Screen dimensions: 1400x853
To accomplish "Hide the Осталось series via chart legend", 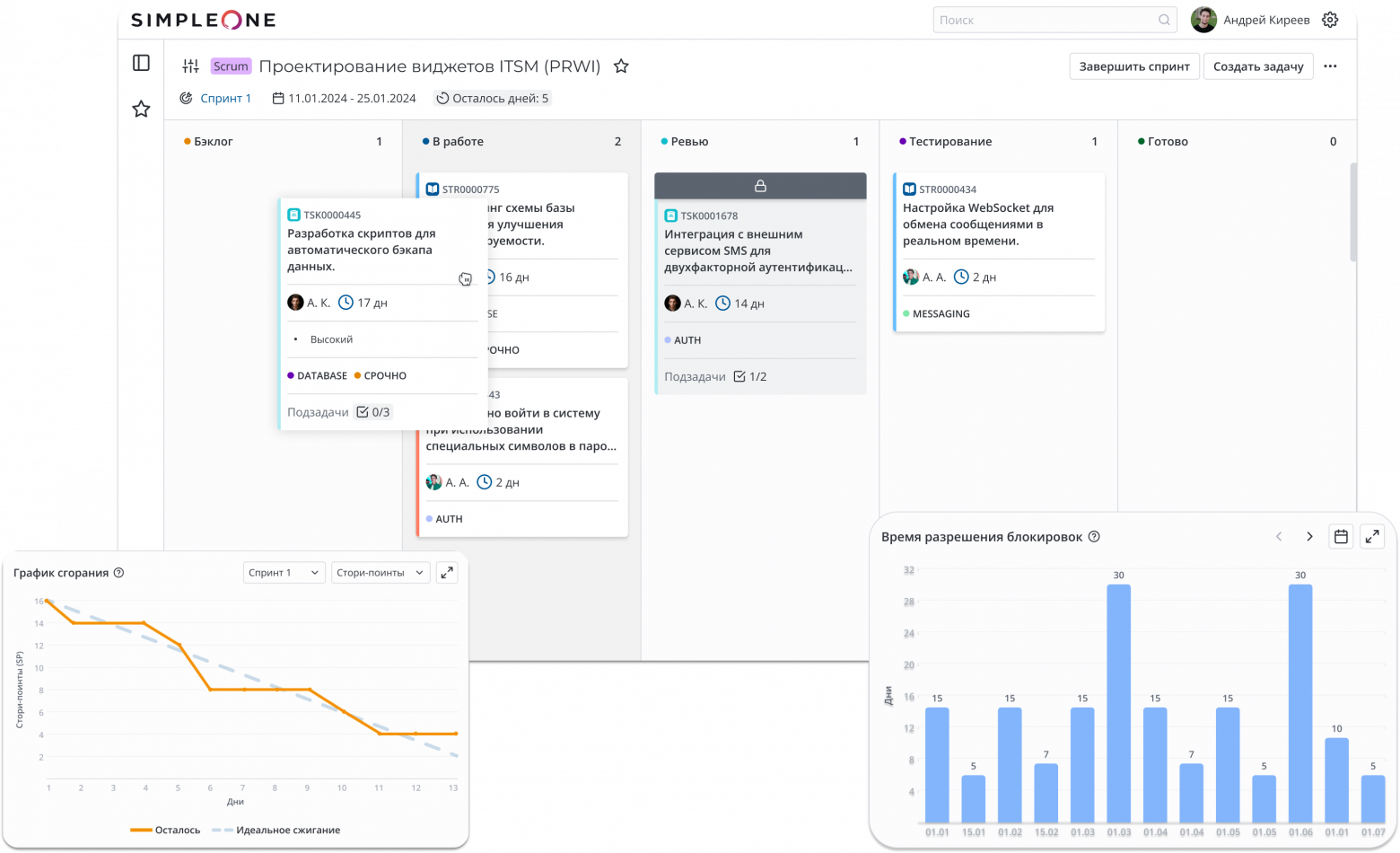I will (x=166, y=830).
